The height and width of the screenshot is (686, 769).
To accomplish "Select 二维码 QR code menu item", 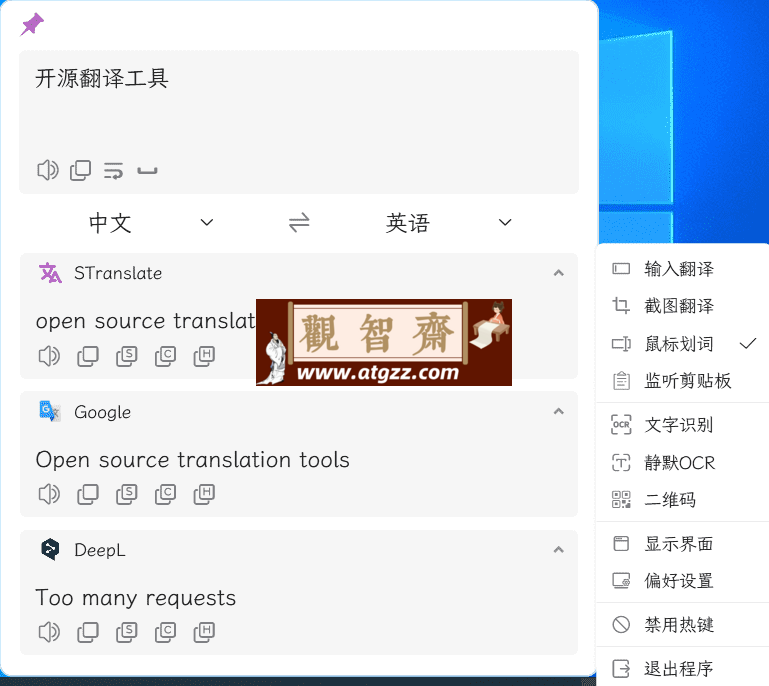I will (x=683, y=500).
